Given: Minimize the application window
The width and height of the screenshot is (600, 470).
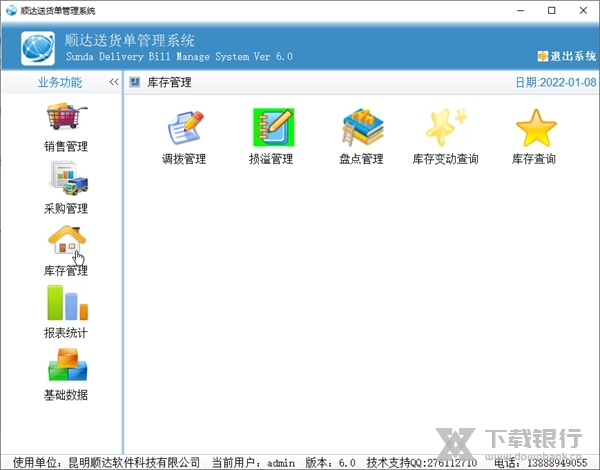Looking at the screenshot, I should (520, 10).
